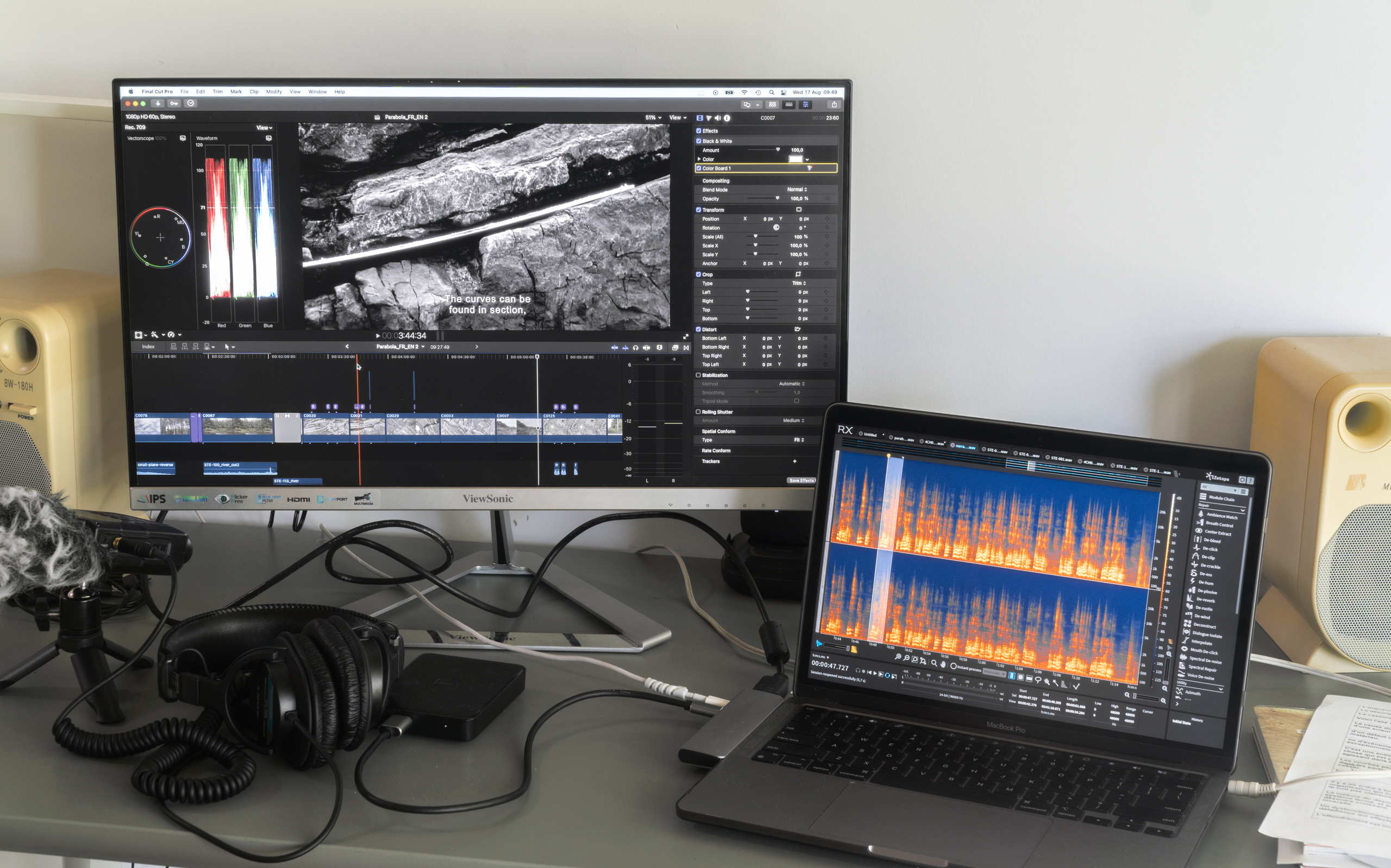The image size is (1391, 868).
Task: Enable the Stabilization checkbox
Action: 698,375
